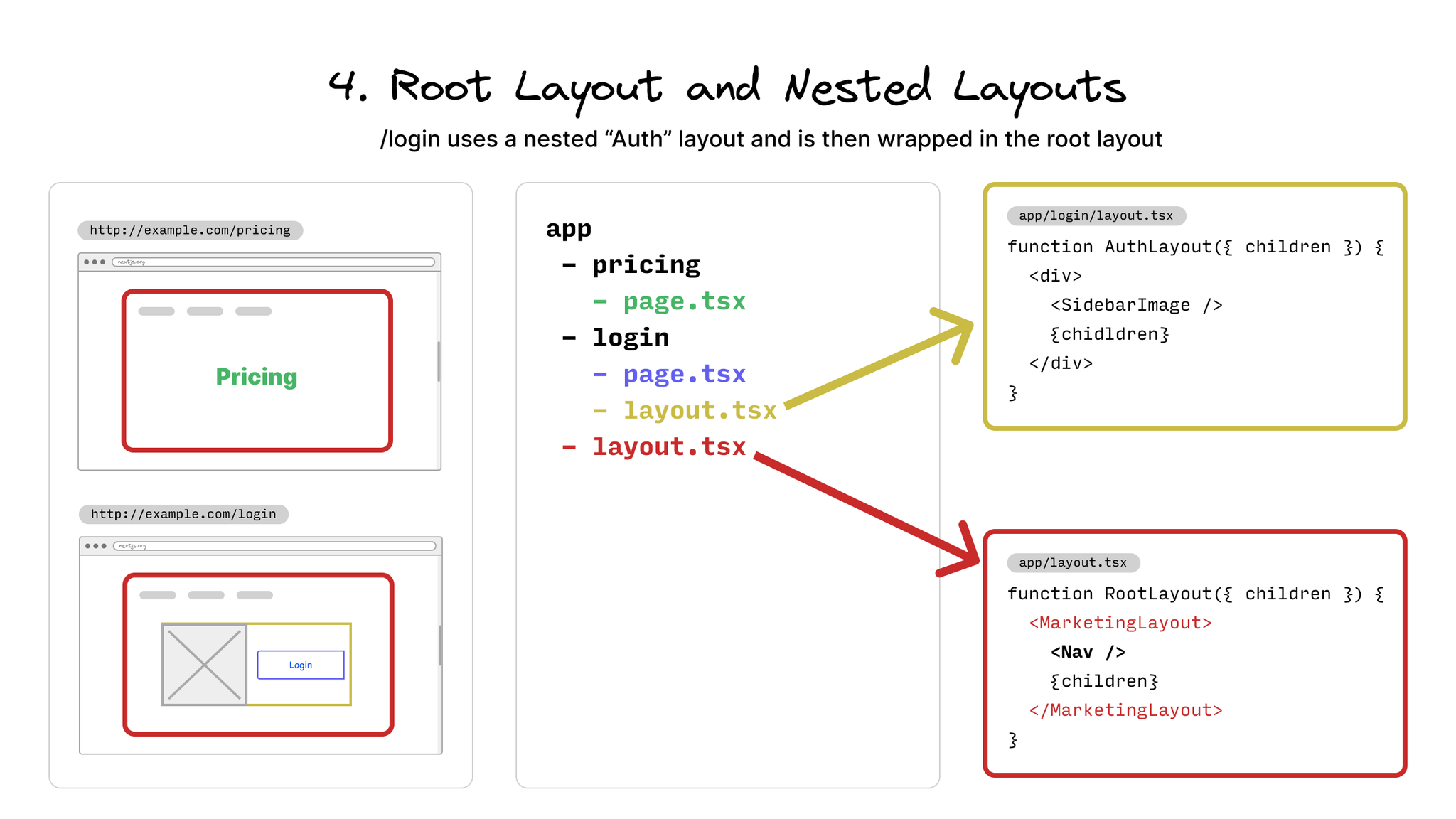Click the login browser window control dots
The width and height of the screenshot is (1456, 819).
click(x=95, y=546)
